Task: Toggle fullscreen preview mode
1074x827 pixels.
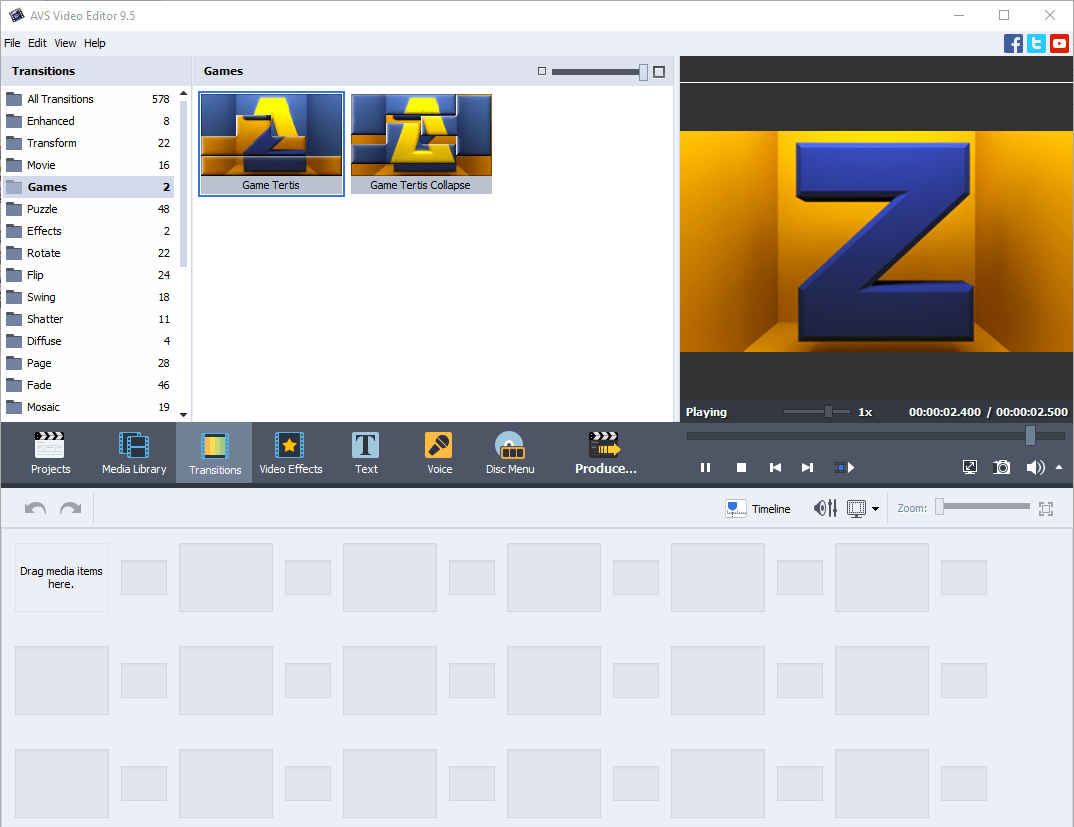Action: click(969, 467)
